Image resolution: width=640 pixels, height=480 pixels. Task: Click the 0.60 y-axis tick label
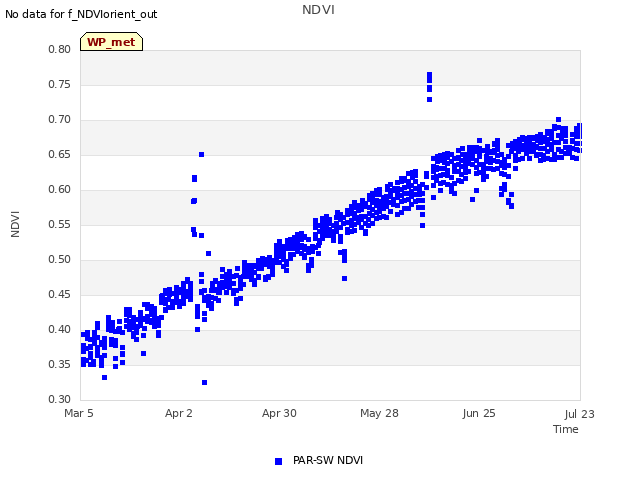(x=60, y=189)
